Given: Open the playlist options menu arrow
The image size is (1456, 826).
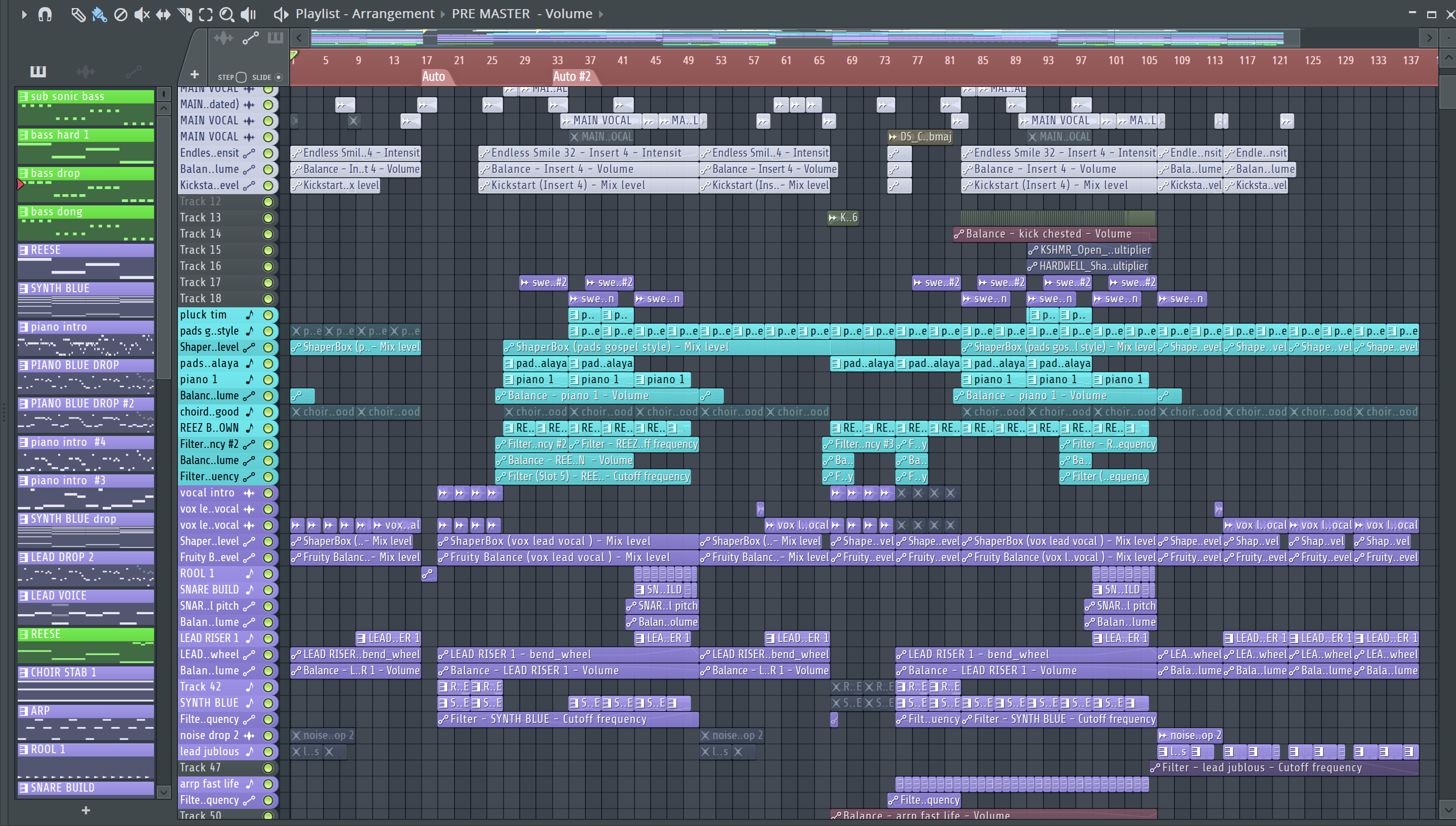Looking at the screenshot, I should pyautogui.click(x=23, y=14).
